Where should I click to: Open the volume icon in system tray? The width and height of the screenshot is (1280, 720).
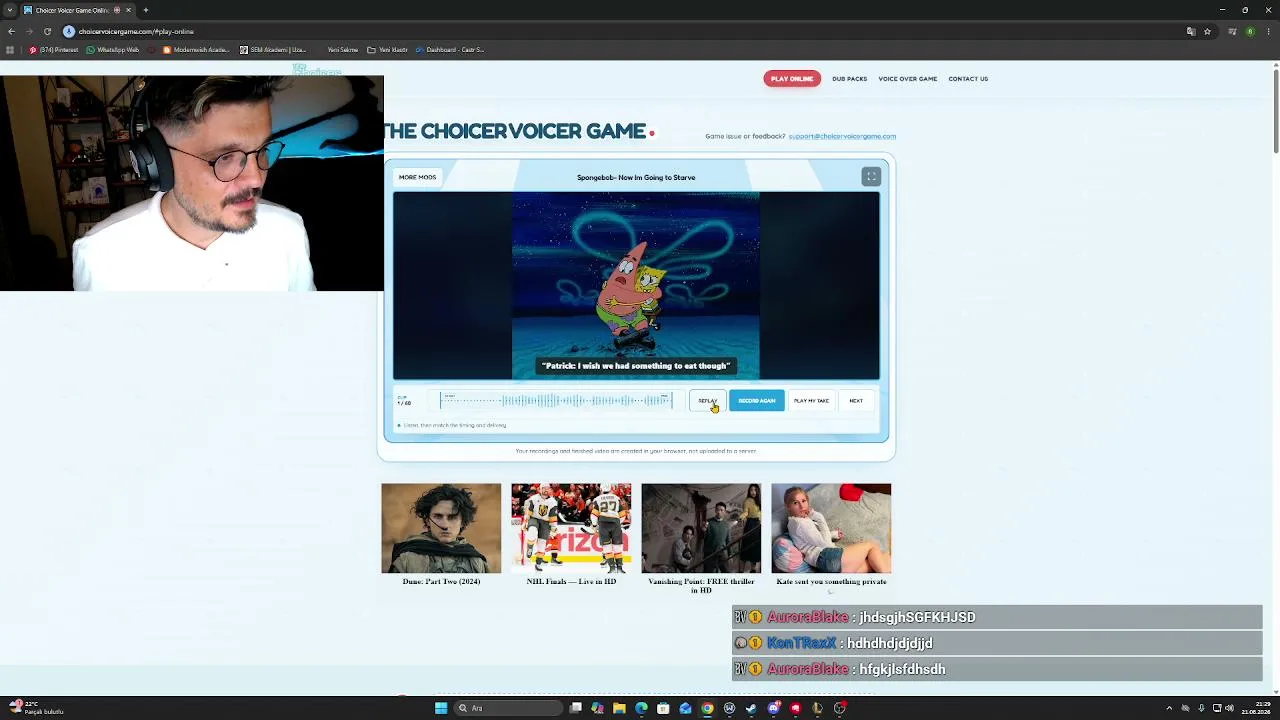click(1229, 708)
